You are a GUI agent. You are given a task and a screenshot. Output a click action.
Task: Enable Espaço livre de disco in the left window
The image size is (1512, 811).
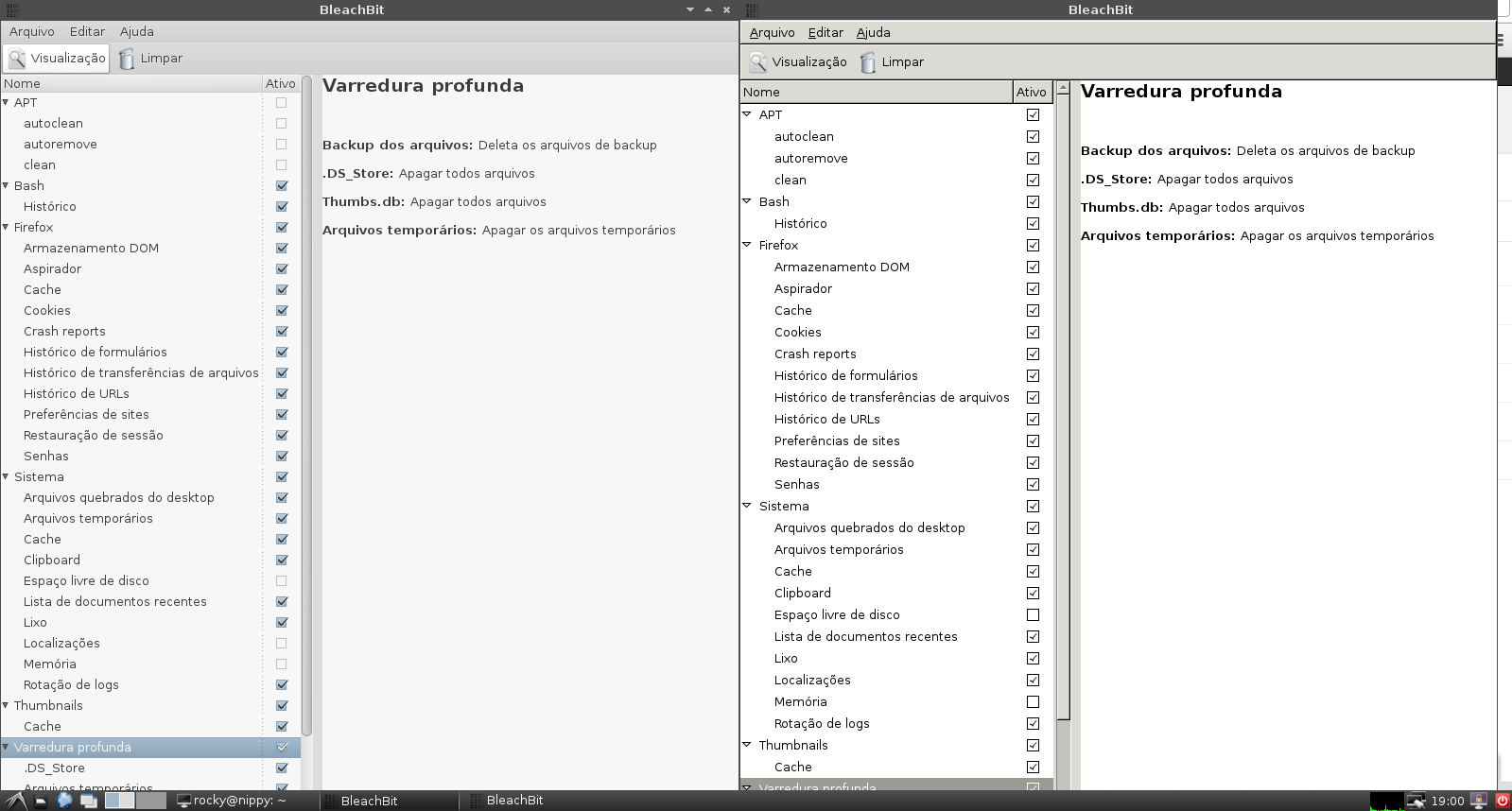point(281,580)
